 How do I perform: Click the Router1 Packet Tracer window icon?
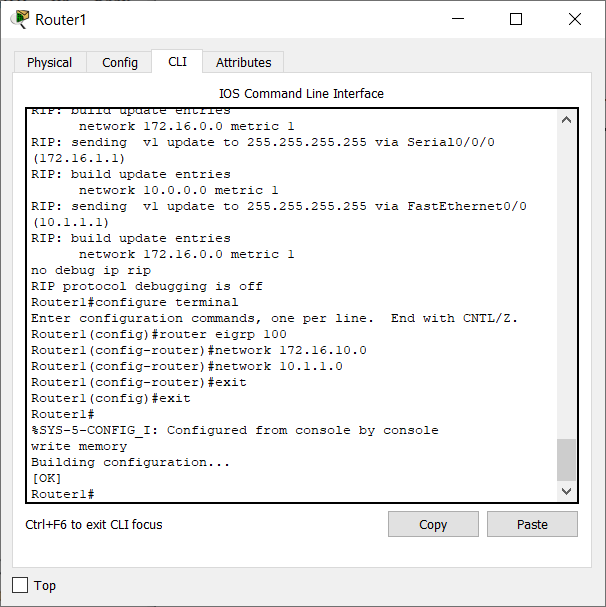pyautogui.click(x=20, y=19)
